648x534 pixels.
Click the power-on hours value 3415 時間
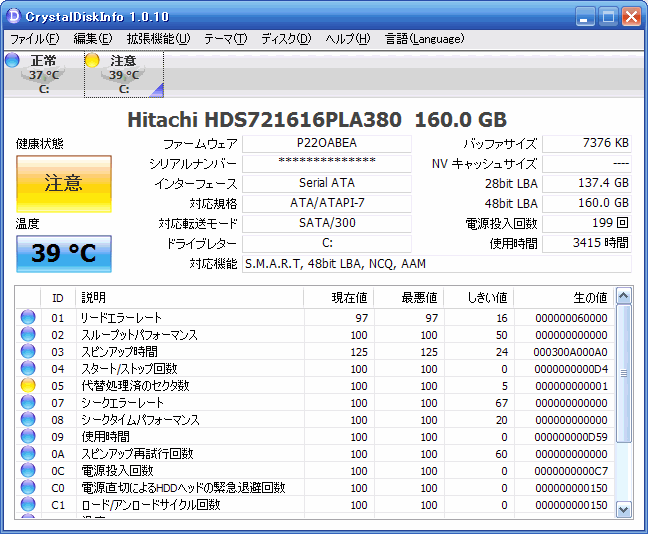(x=587, y=243)
